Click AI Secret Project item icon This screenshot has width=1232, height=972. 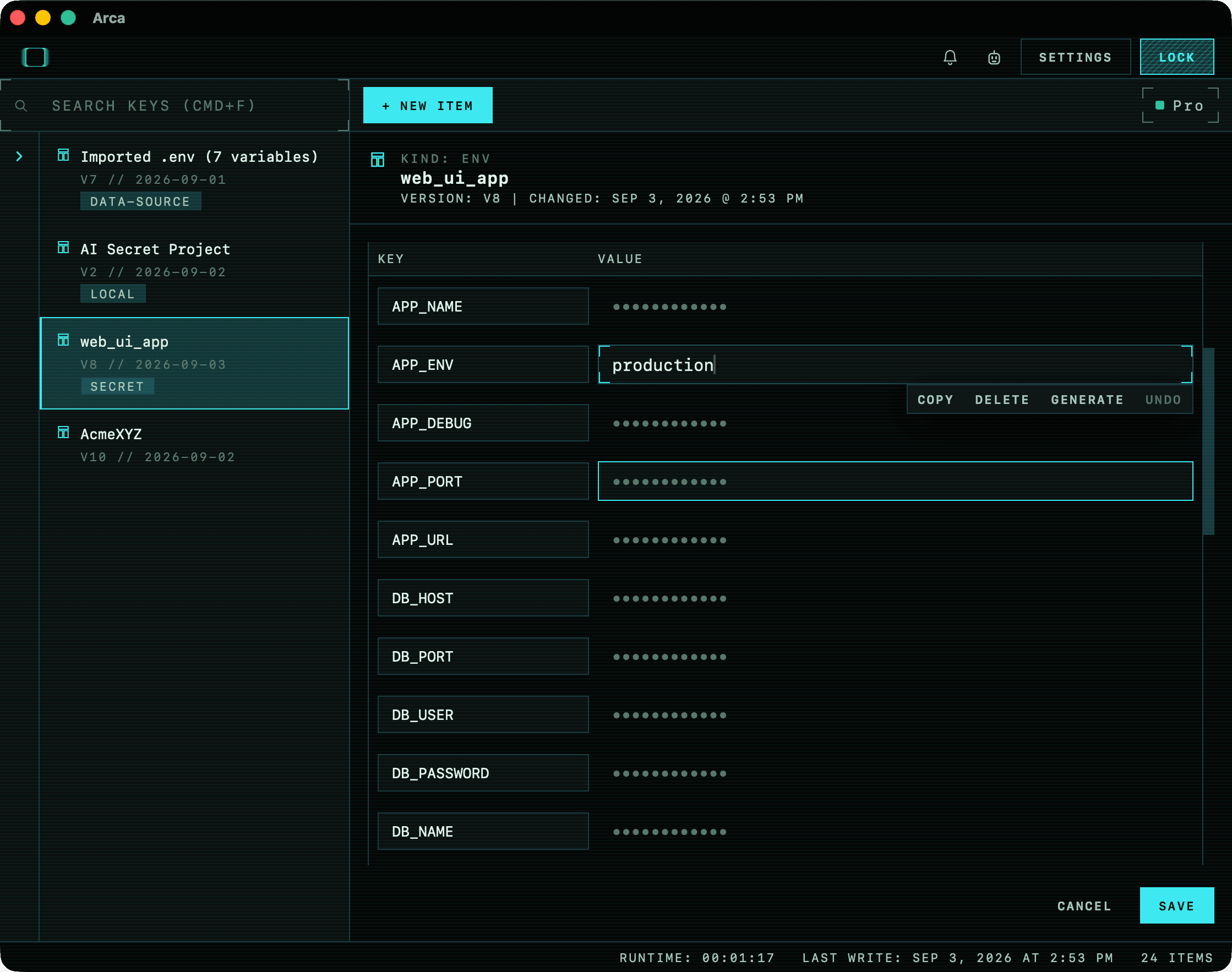click(63, 248)
